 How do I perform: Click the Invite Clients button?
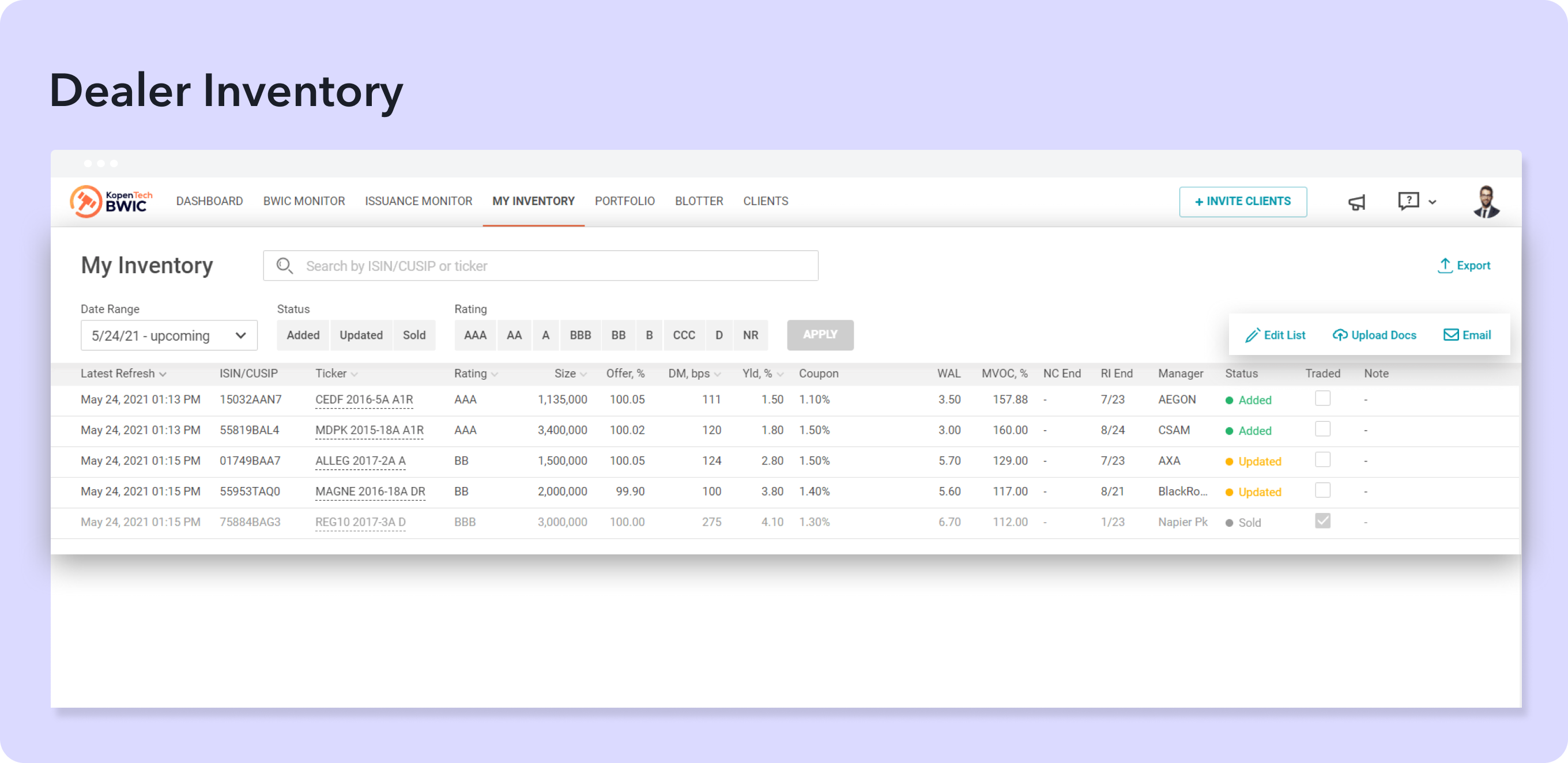[x=1242, y=201]
